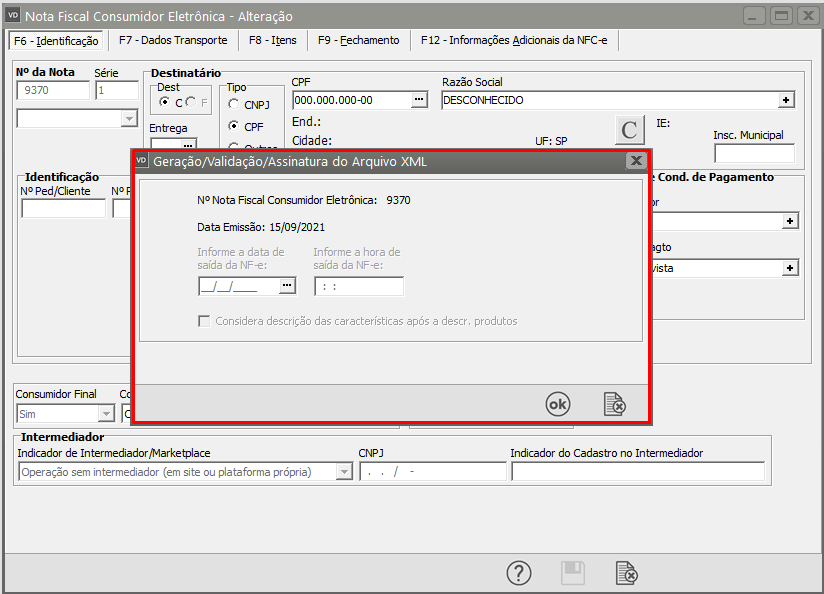
Task: Switch to F7 - Dados Transporte tab
Action: pos(173,40)
